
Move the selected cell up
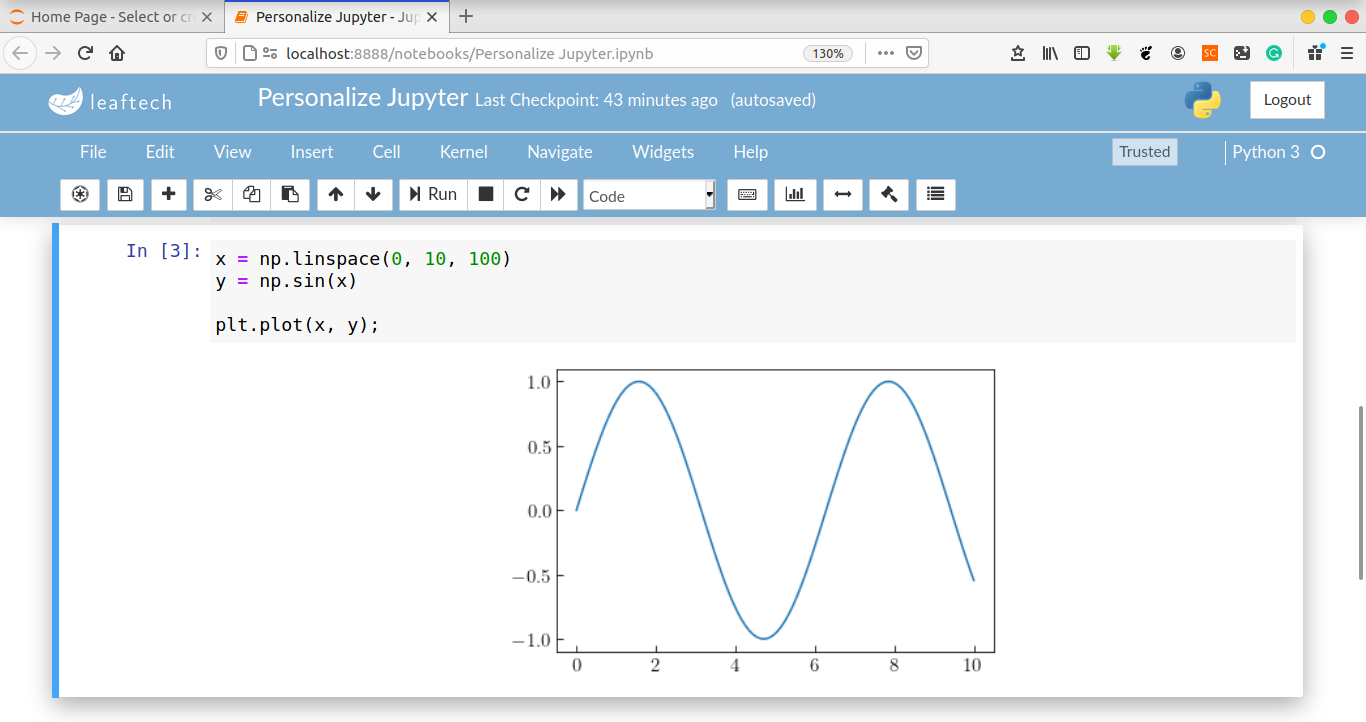coord(336,195)
